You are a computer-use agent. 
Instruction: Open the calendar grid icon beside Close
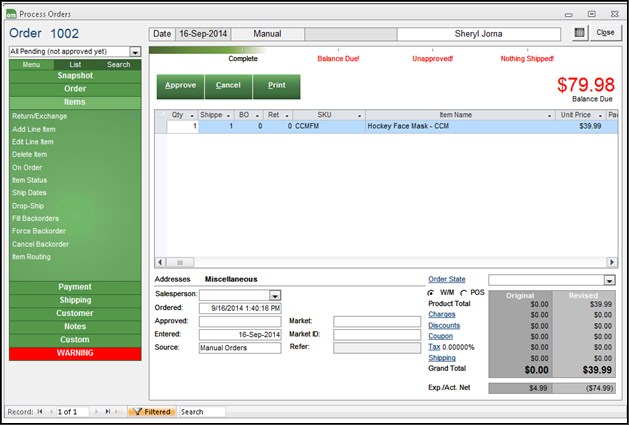[580, 33]
